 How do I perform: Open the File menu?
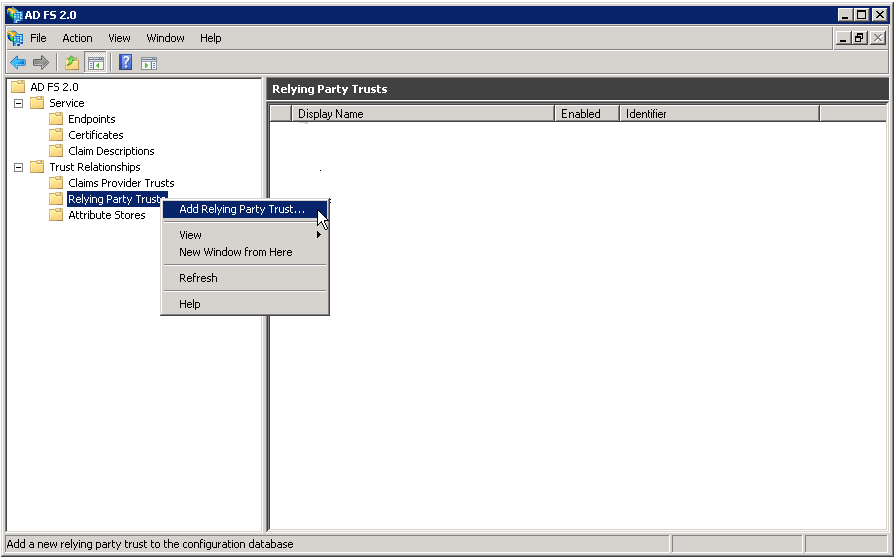38,38
